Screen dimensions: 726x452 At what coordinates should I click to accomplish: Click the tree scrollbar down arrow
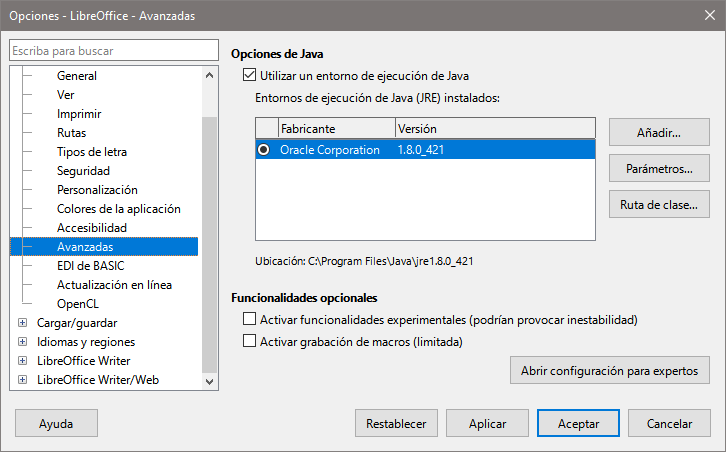[209, 382]
